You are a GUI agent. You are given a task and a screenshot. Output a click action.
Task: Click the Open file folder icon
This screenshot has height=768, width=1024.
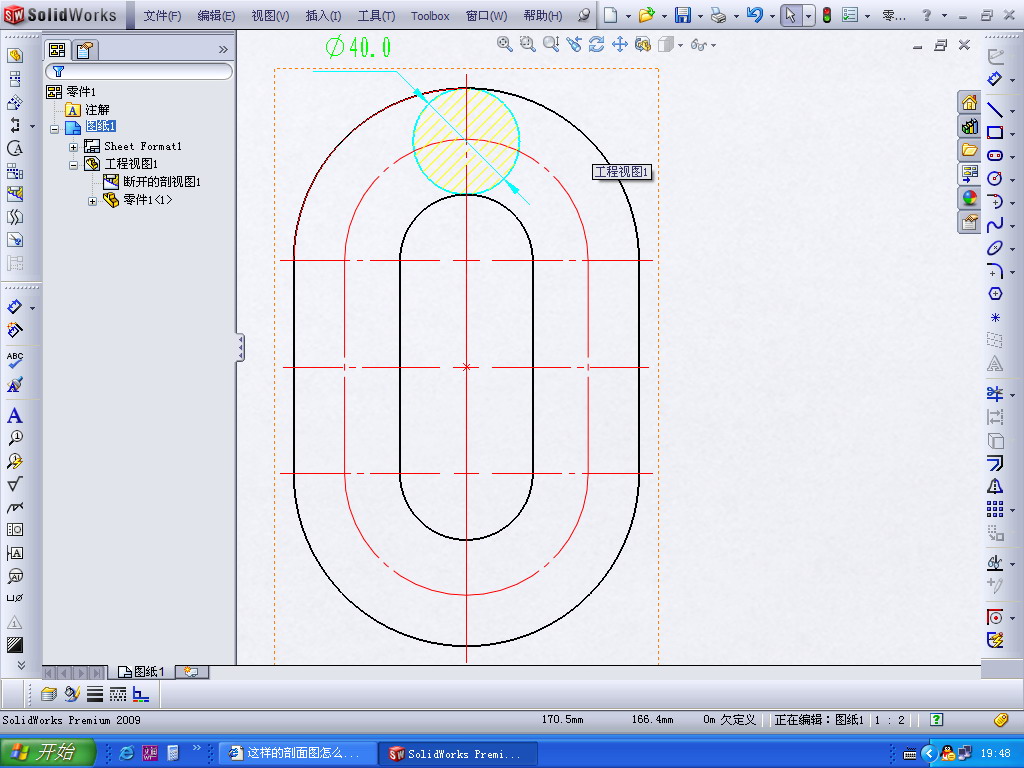(x=647, y=15)
